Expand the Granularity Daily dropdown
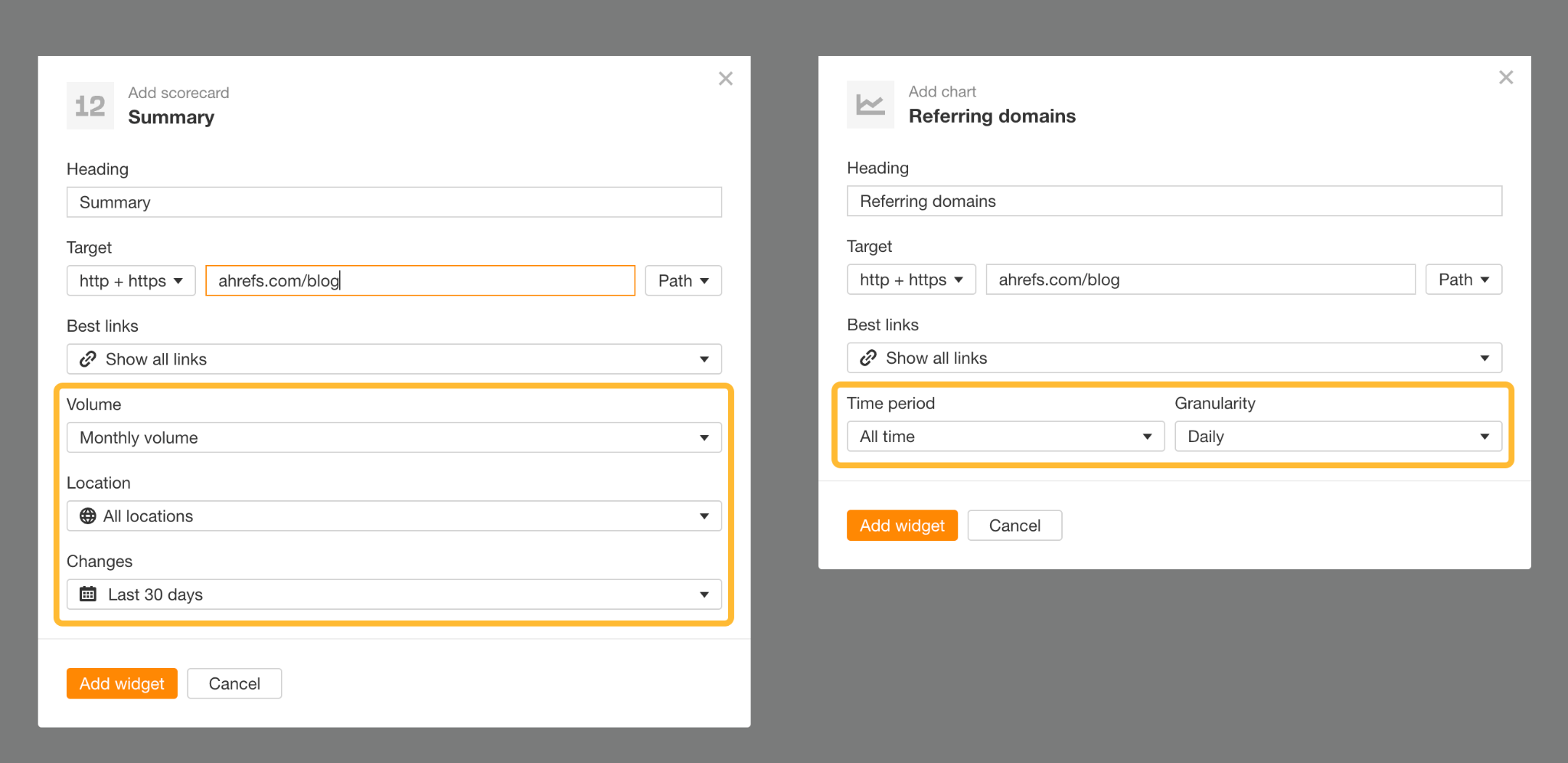The height and width of the screenshot is (763, 1568). pyautogui.click(x=1338, y=437)
